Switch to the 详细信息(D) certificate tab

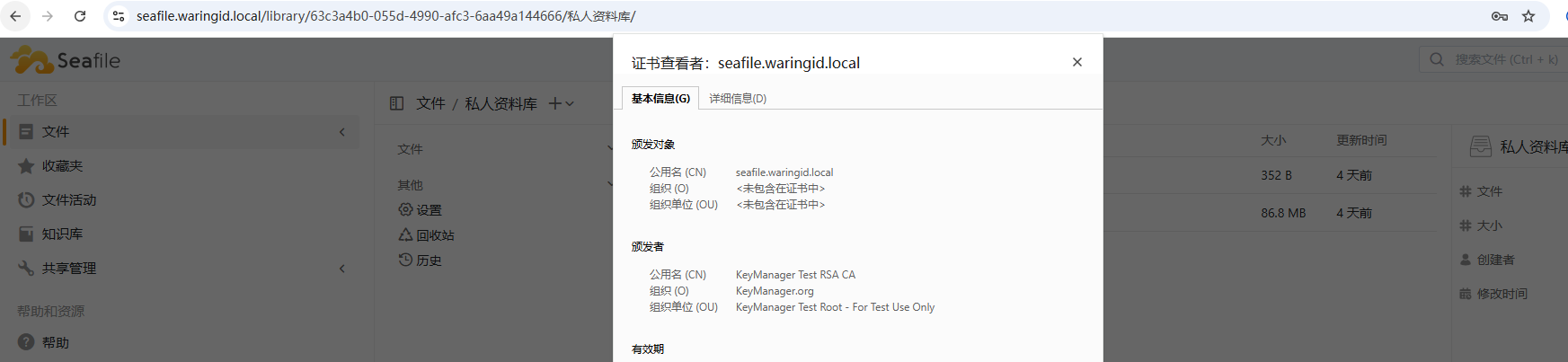[x=738, y=99]
